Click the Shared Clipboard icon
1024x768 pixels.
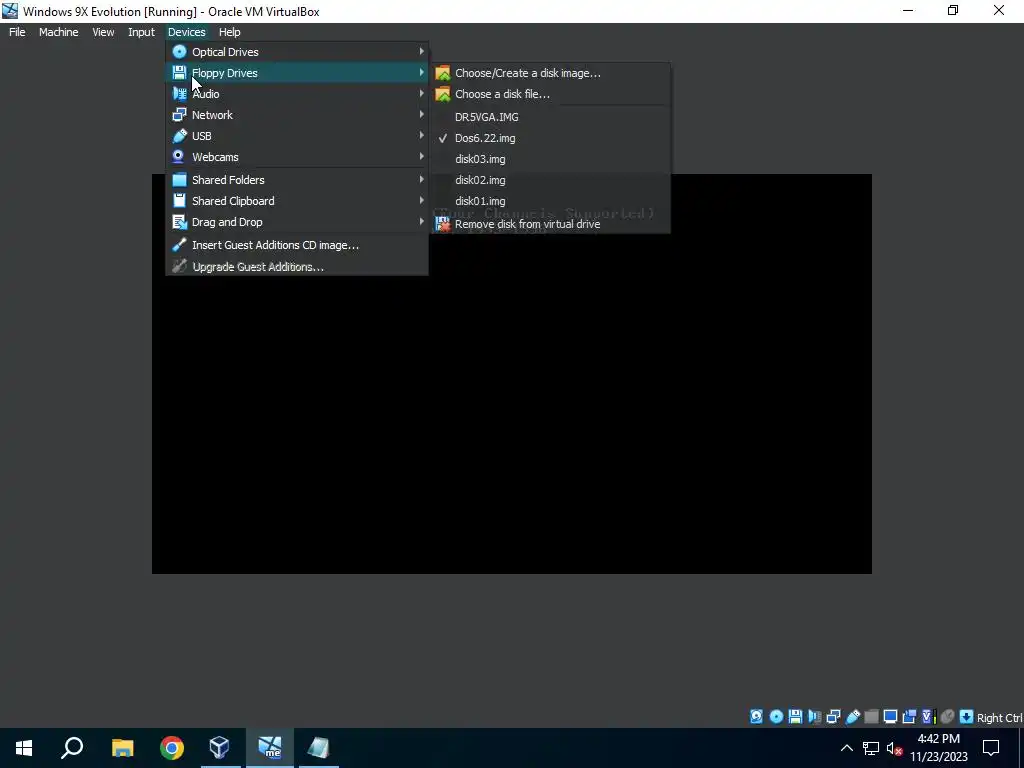179,200
